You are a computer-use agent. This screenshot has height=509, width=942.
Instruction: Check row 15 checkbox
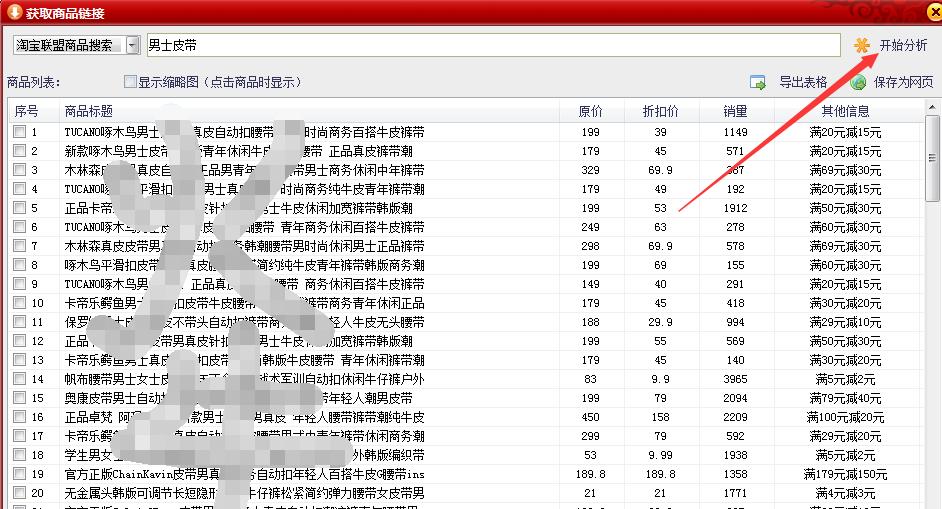(x=20, y=398)
